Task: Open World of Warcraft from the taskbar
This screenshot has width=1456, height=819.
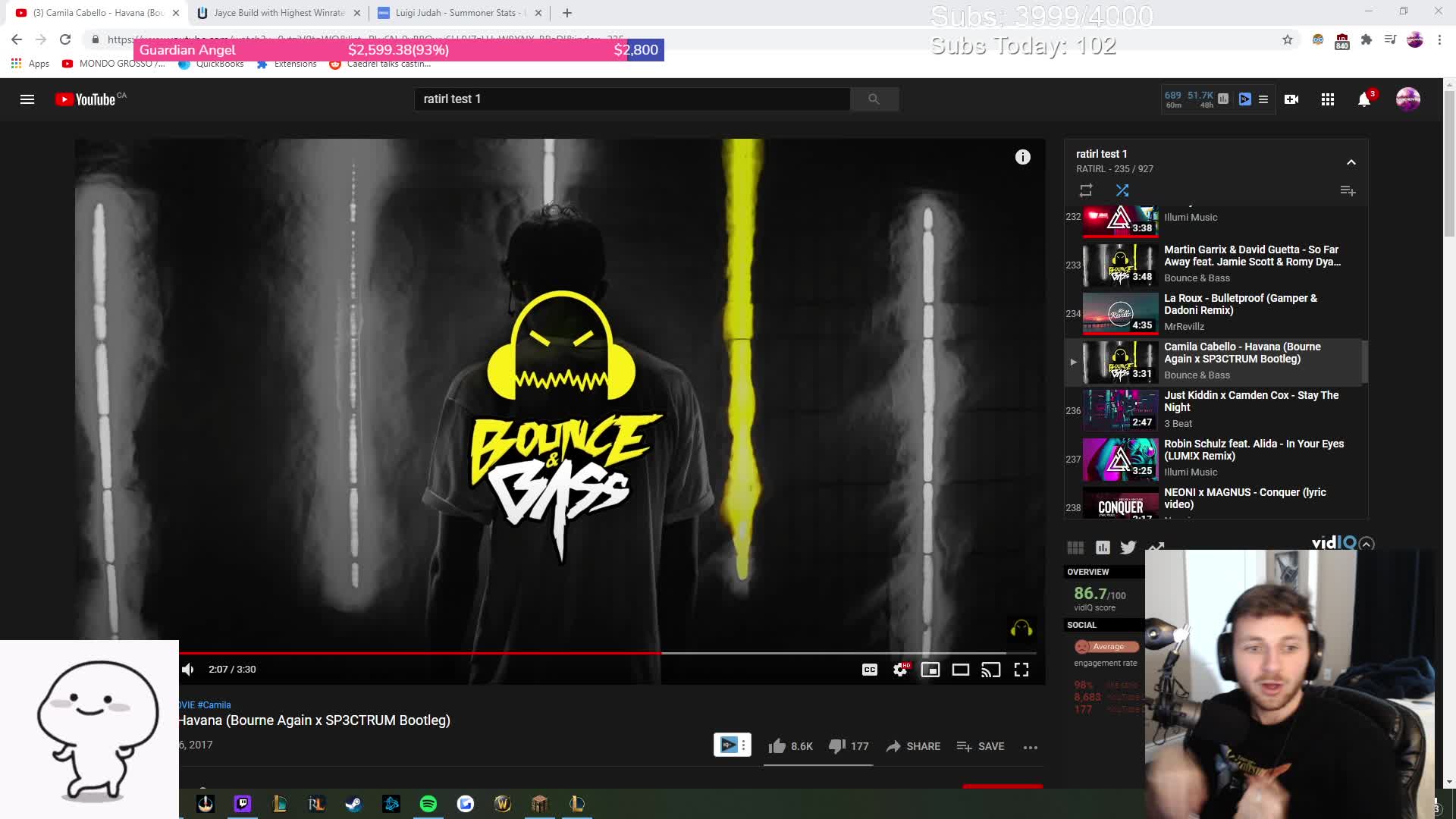Action: [x=503, y=804]
